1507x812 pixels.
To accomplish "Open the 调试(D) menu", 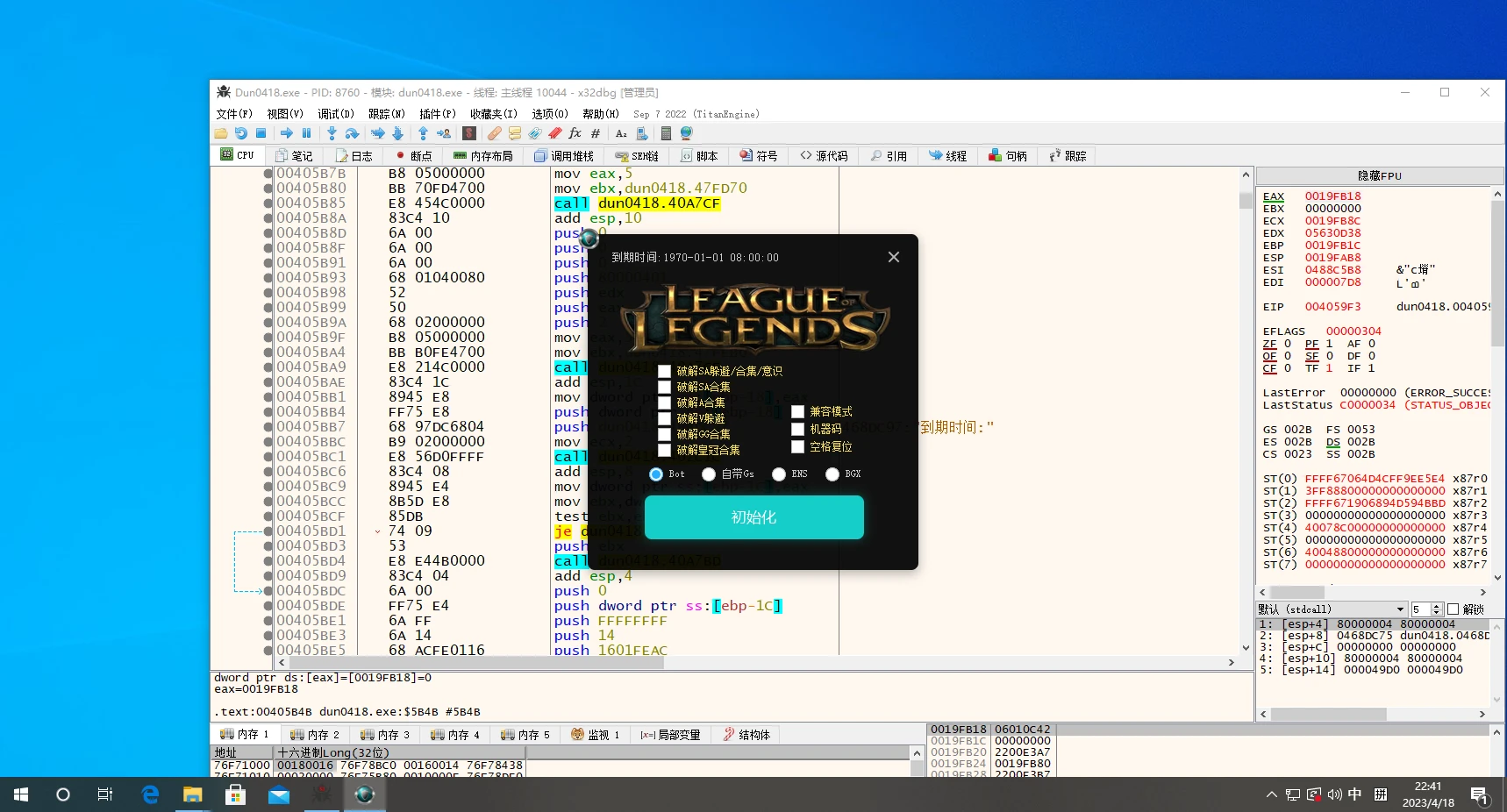I will point(336,114).
